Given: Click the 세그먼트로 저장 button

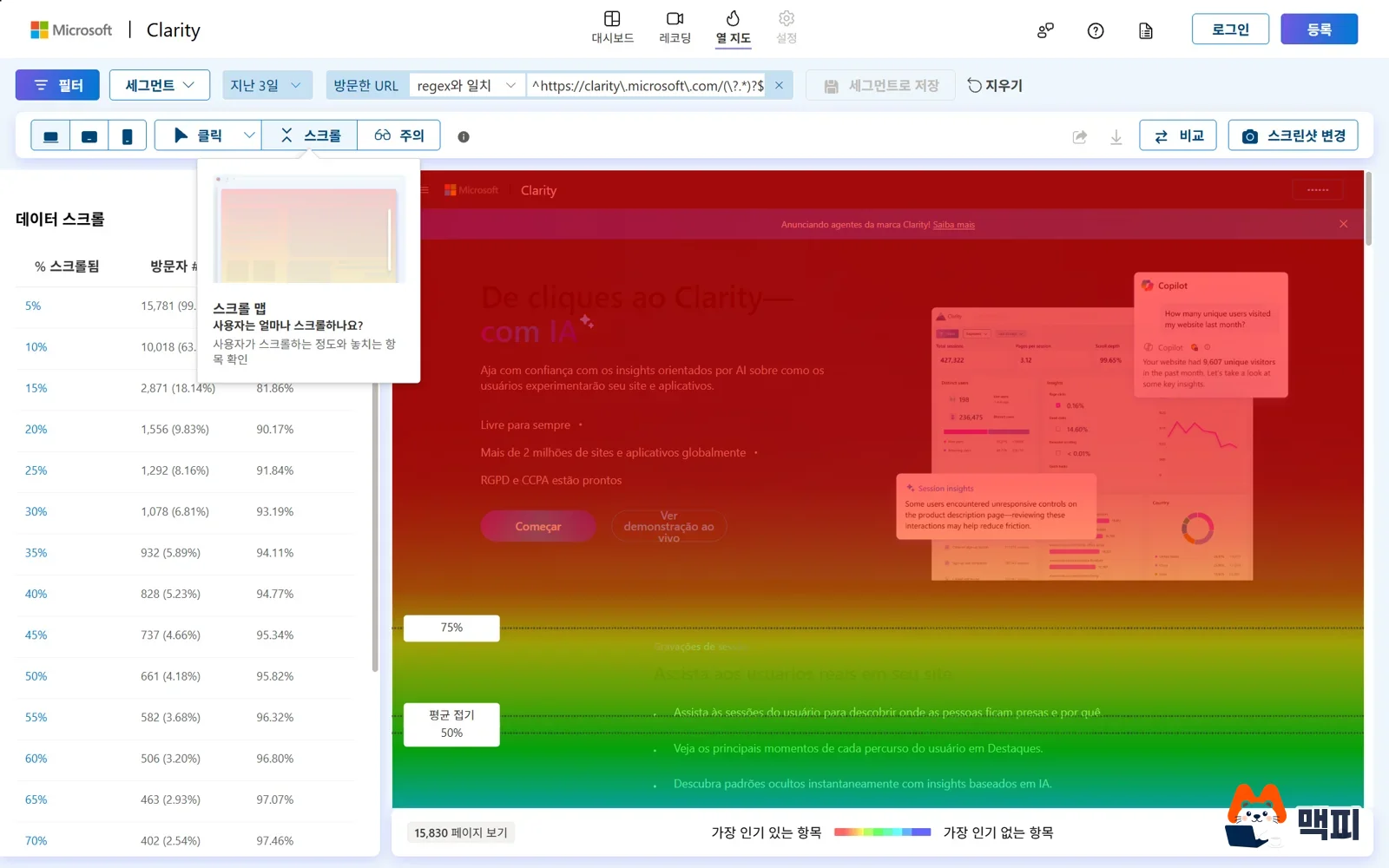Looking at the screenshot, I should tap(881, 85).
